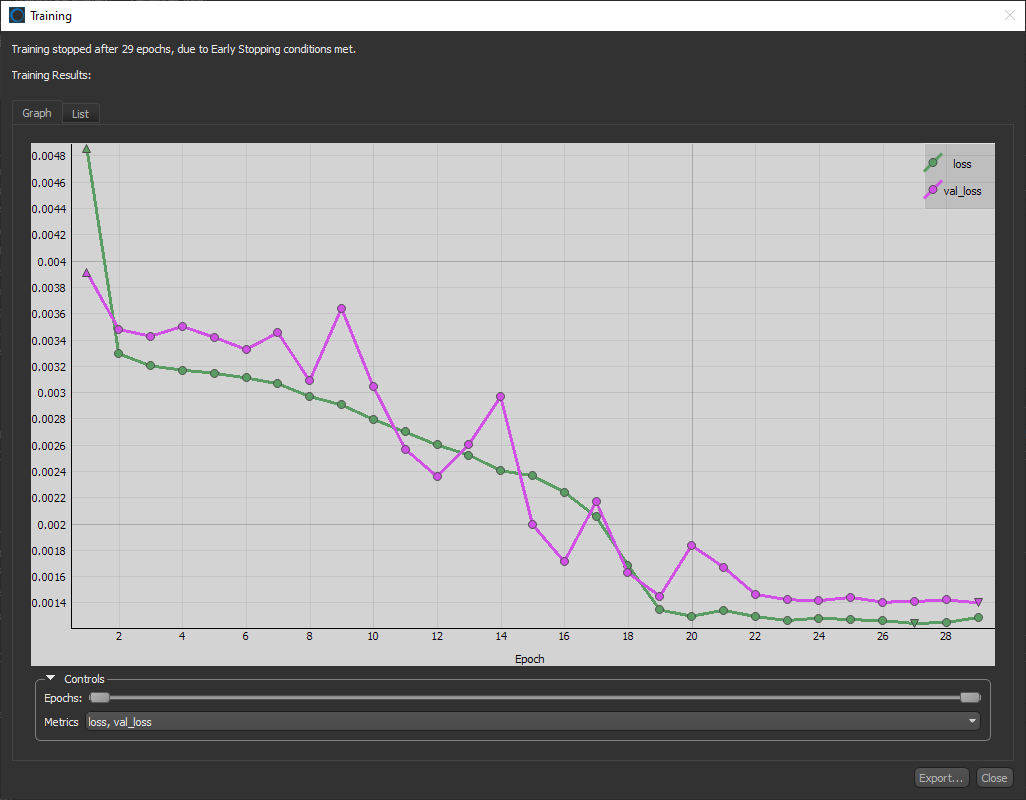Select the val_loss dip point at epoch 16
Viewport: 1026px width, 800px height.
(565, 562)
